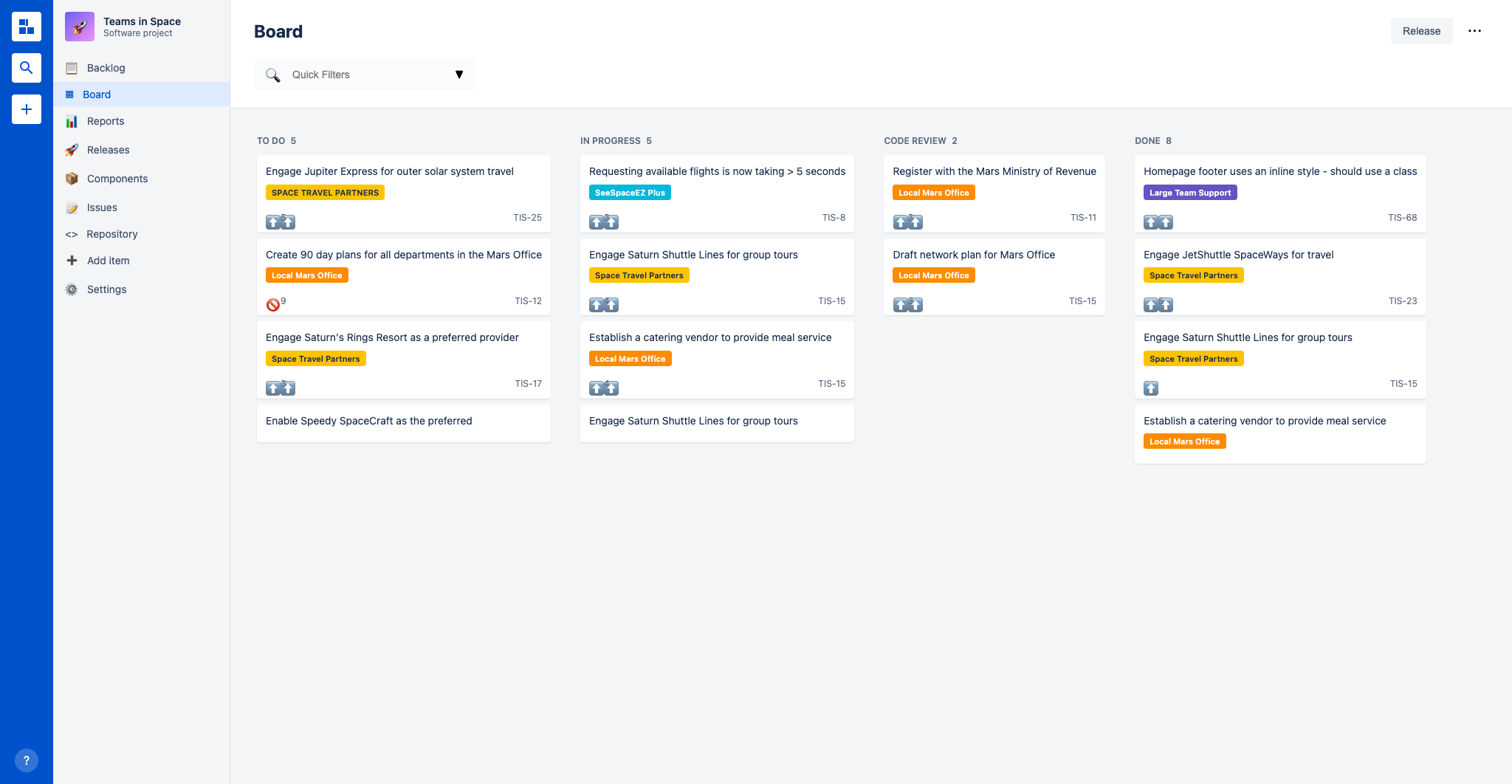This screenshot has width=1512, height=784.
Task: Click the plus create icon in sidebar
Action: pyautogui.click(x=27, y=109)
